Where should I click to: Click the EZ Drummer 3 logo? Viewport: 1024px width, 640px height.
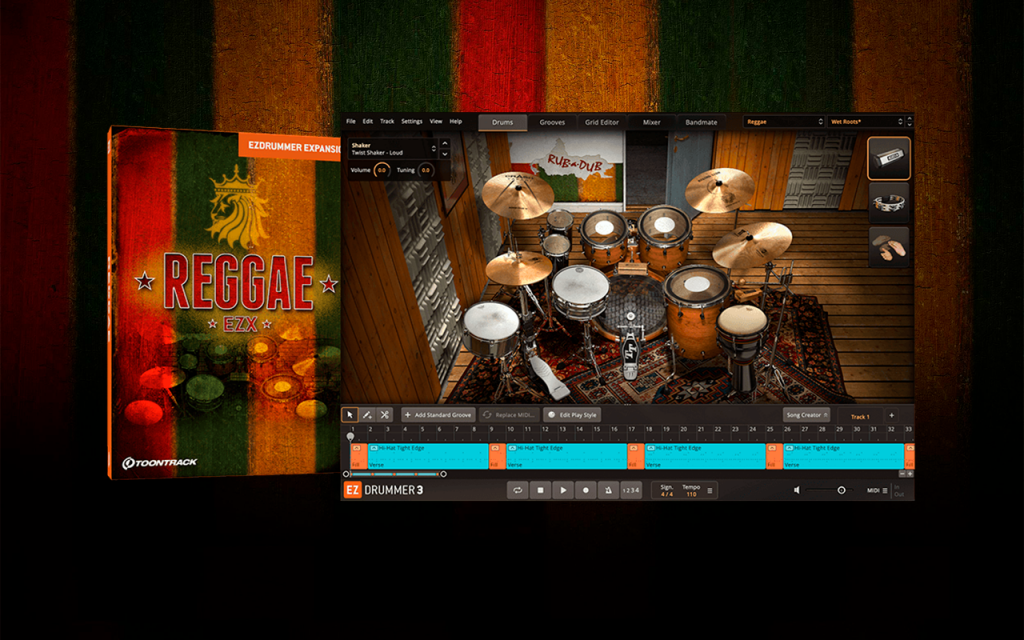click(x=384, y=490)
